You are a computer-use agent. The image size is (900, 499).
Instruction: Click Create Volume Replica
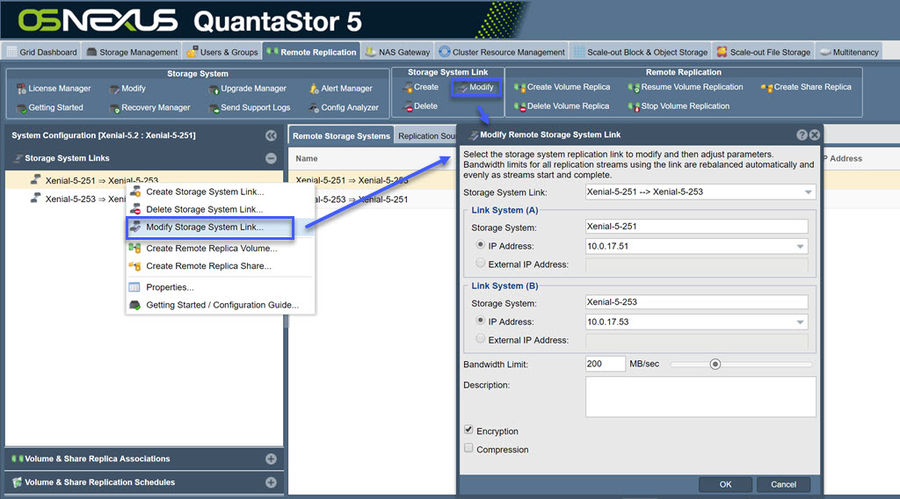tap(562, 87)
